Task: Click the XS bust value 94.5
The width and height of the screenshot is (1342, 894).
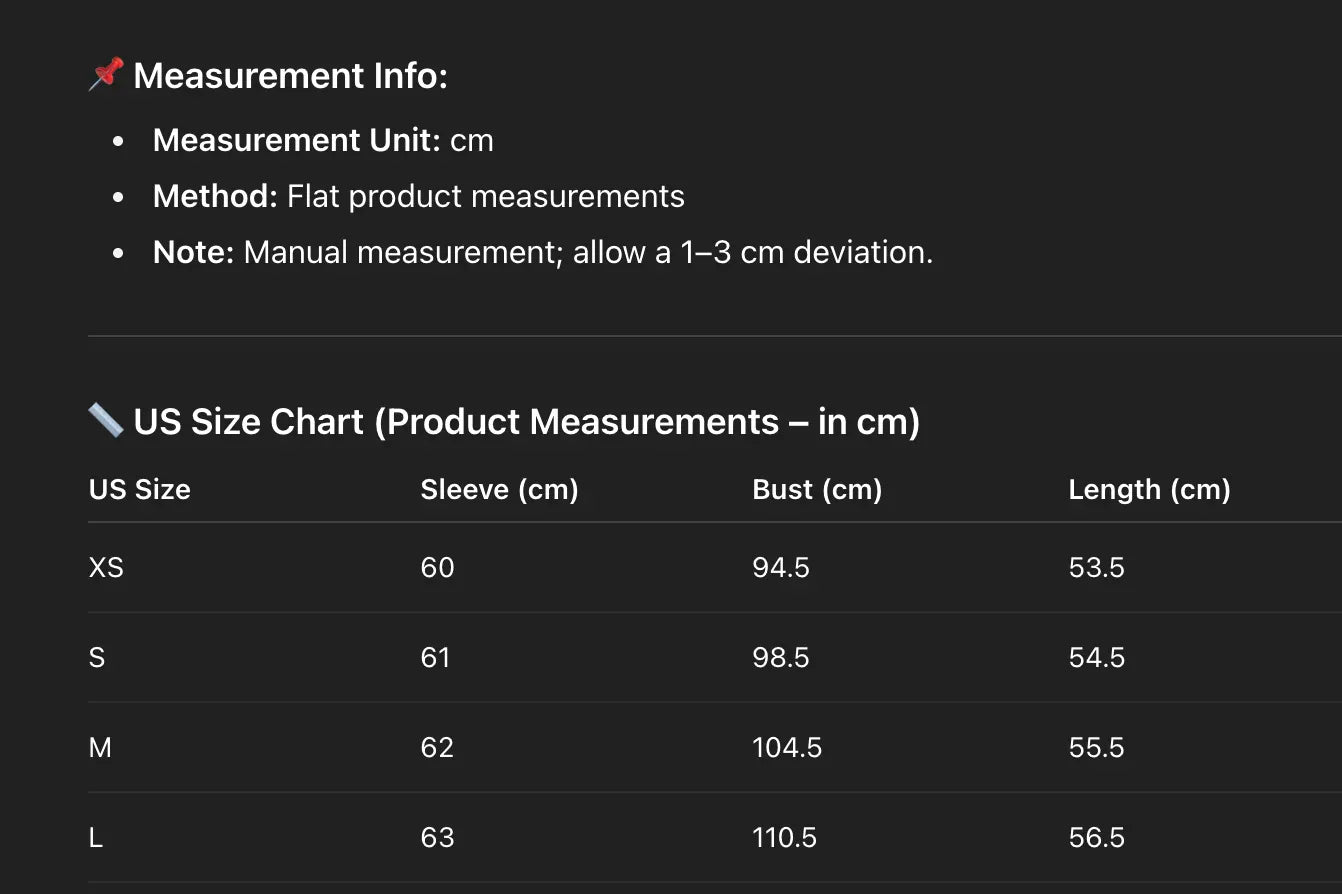Action: (781, 567)
